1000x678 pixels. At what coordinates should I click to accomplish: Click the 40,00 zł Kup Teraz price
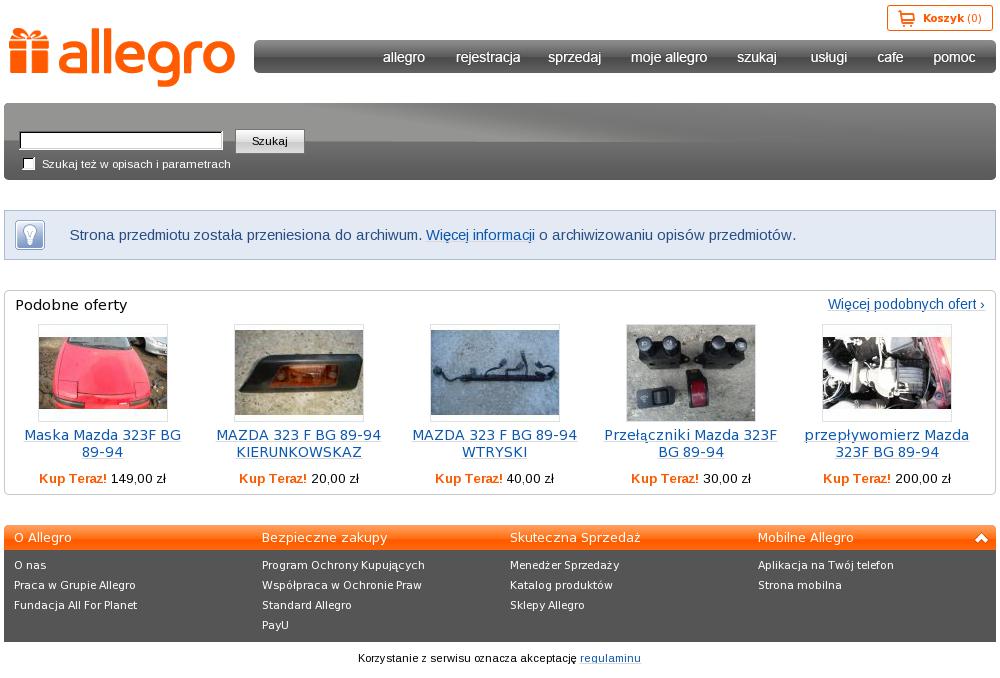[495, 478]
